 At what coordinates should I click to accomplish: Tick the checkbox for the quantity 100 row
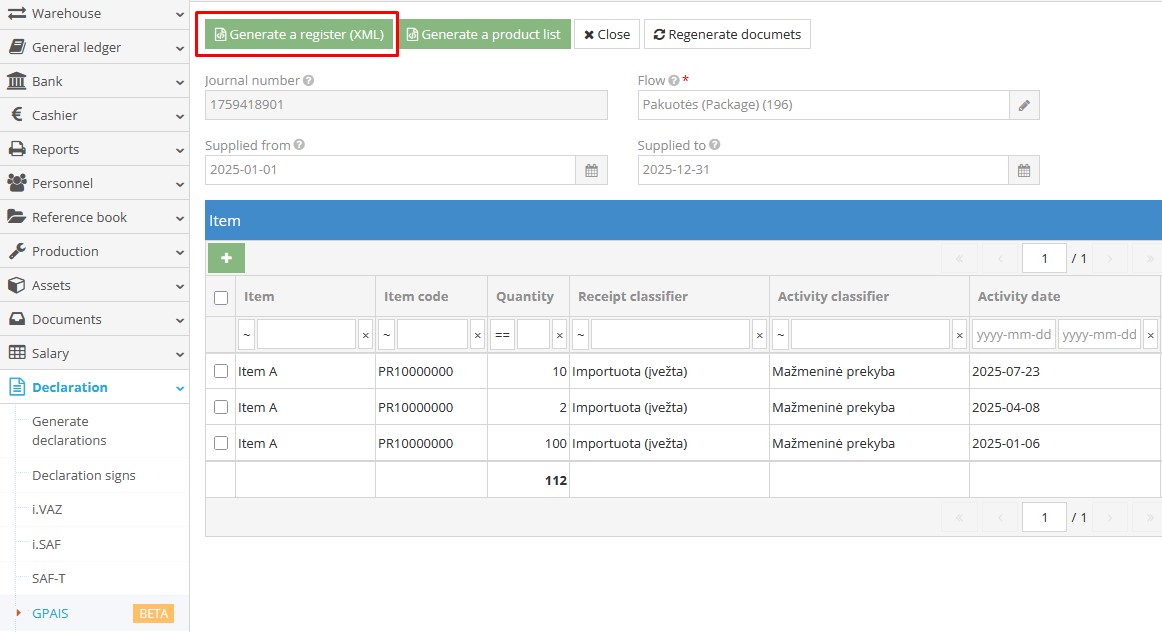pos(221,443)
